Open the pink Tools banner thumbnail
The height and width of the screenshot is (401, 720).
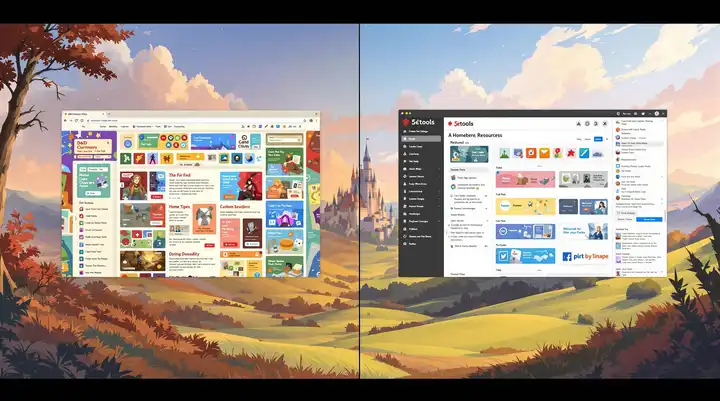[x=525, y=180]
